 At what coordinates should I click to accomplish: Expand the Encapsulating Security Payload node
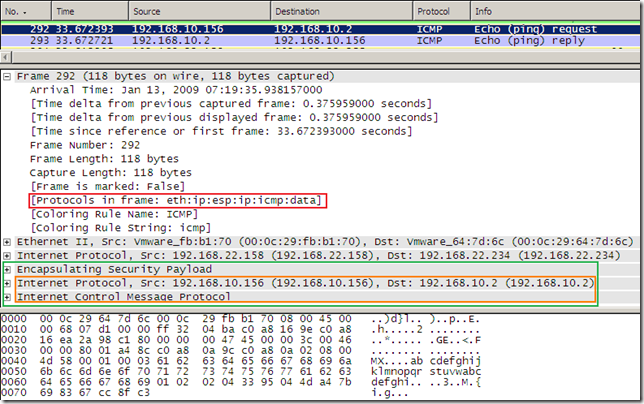coord(9,269)
